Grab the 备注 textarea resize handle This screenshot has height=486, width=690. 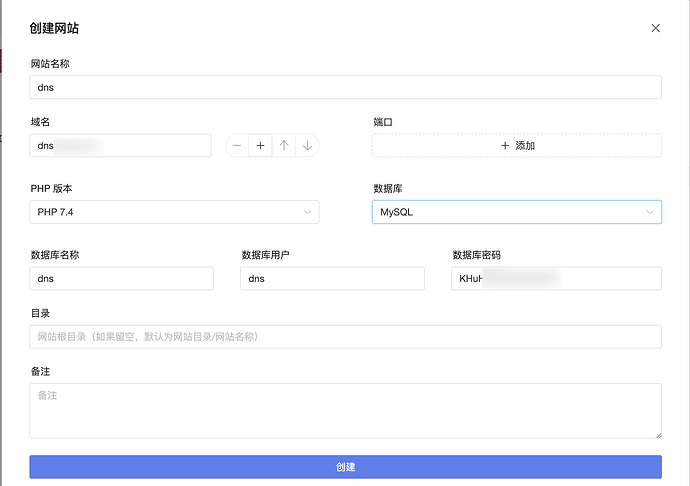[x=657, y=433]
